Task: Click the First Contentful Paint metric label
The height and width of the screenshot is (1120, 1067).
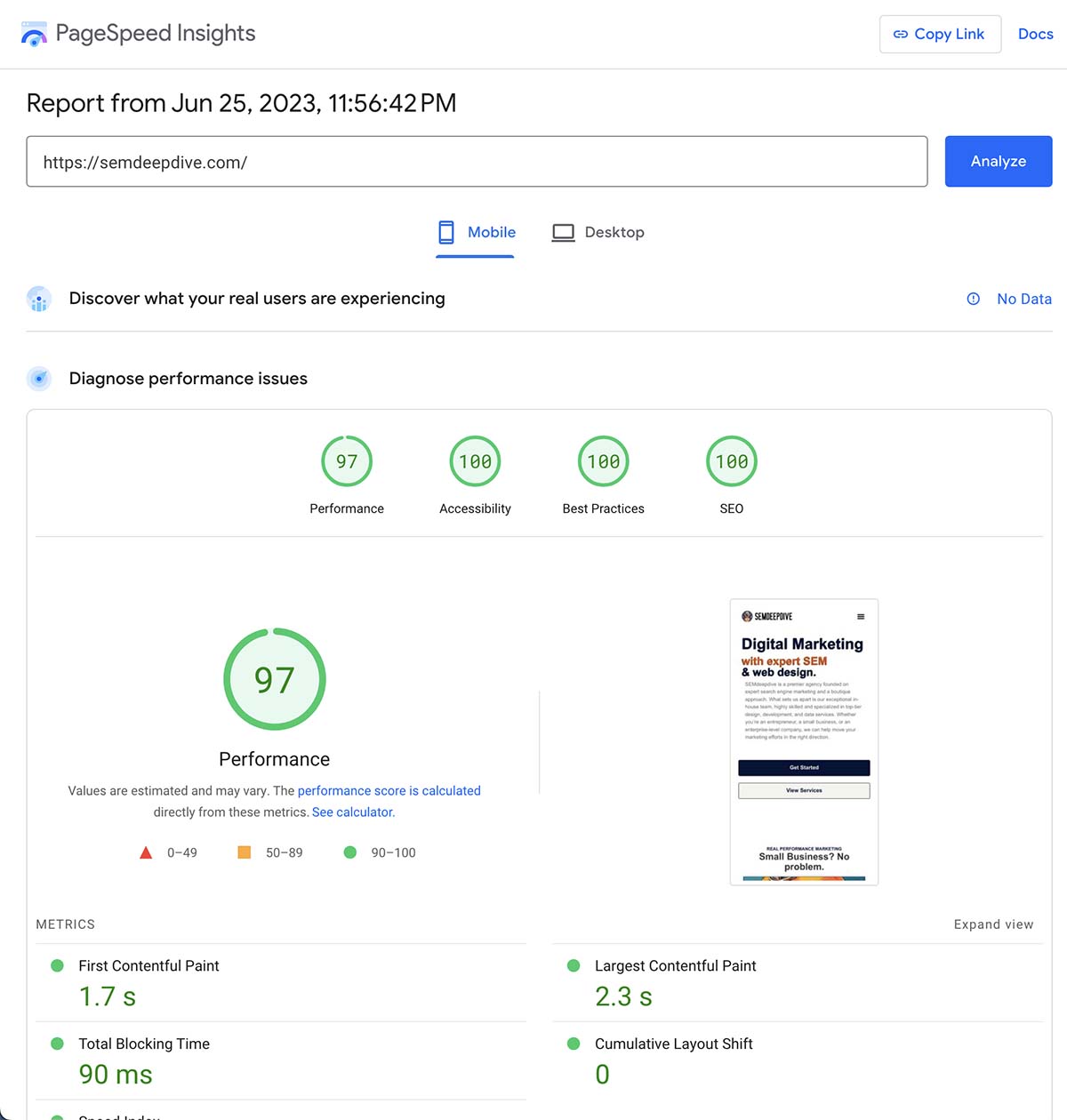Action: click(148, 966)
